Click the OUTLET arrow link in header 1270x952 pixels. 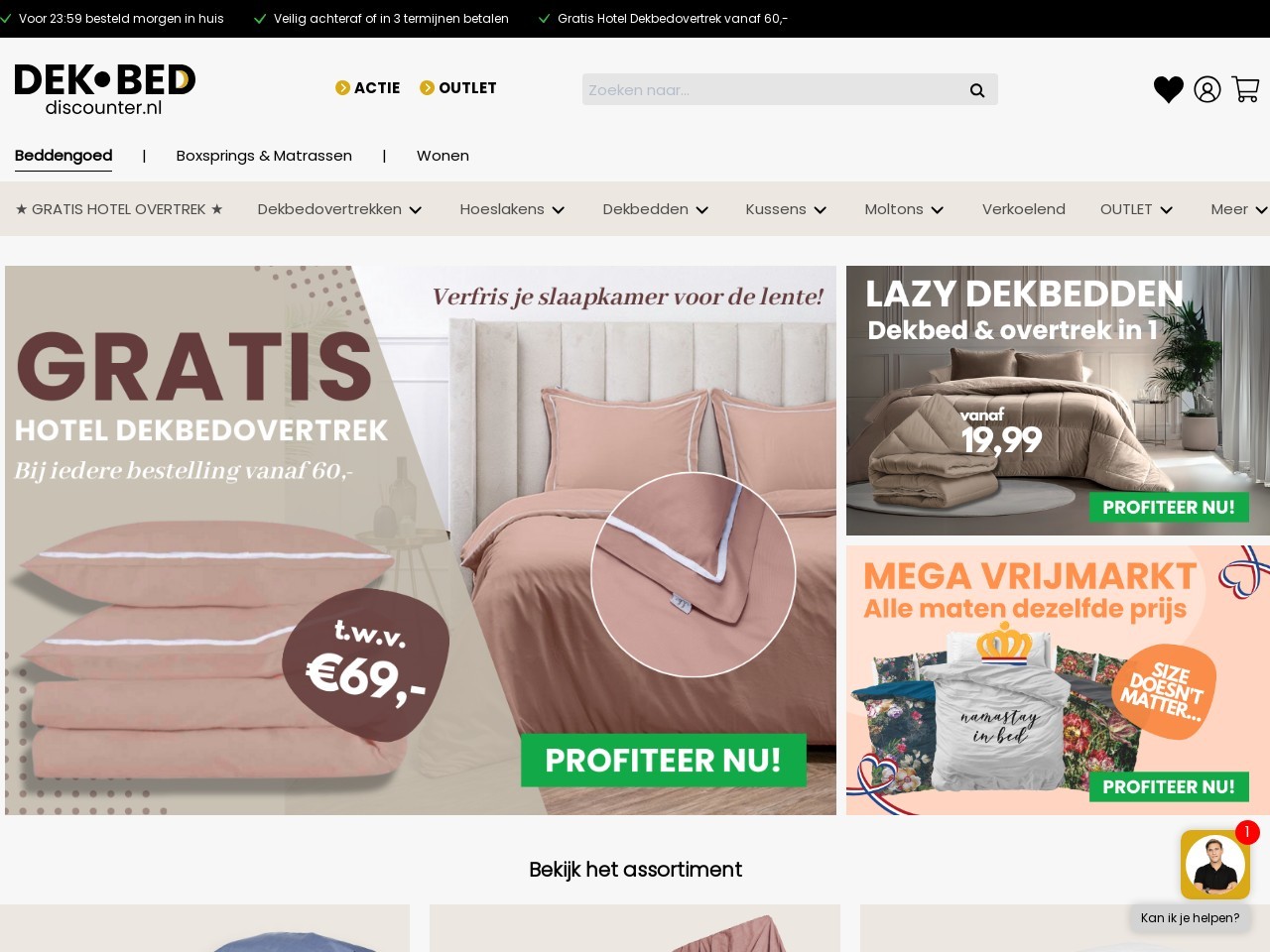(458, 87)
